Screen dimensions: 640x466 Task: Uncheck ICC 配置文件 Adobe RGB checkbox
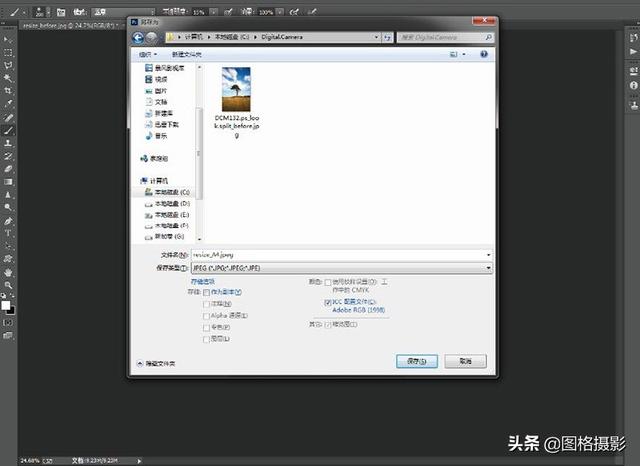(327, 302)
